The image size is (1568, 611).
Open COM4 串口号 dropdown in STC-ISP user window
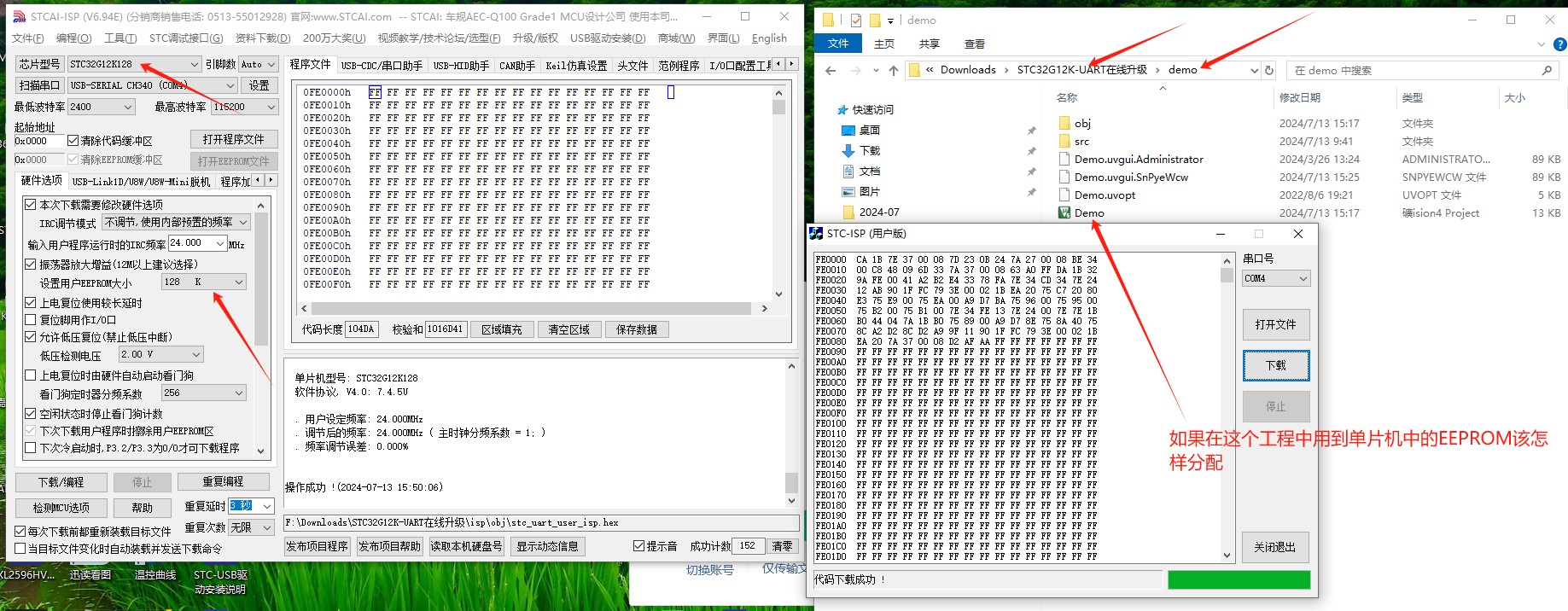click(x=1276, y=278)
